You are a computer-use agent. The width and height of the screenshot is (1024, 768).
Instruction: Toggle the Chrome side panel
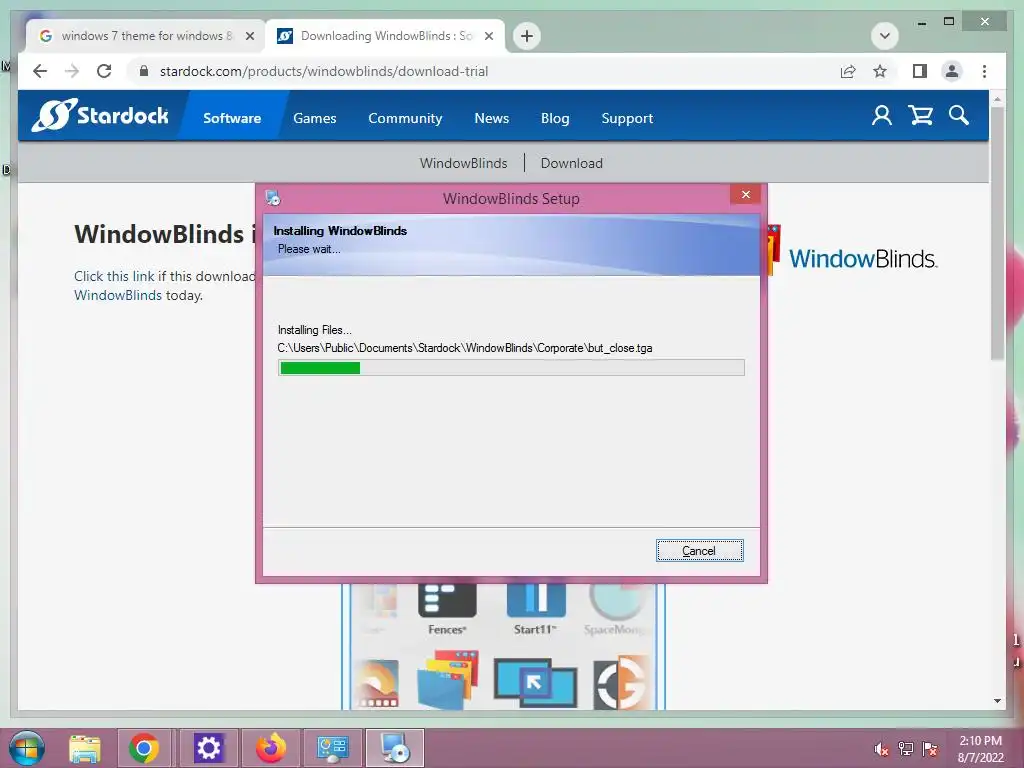(x=920, y=71)
